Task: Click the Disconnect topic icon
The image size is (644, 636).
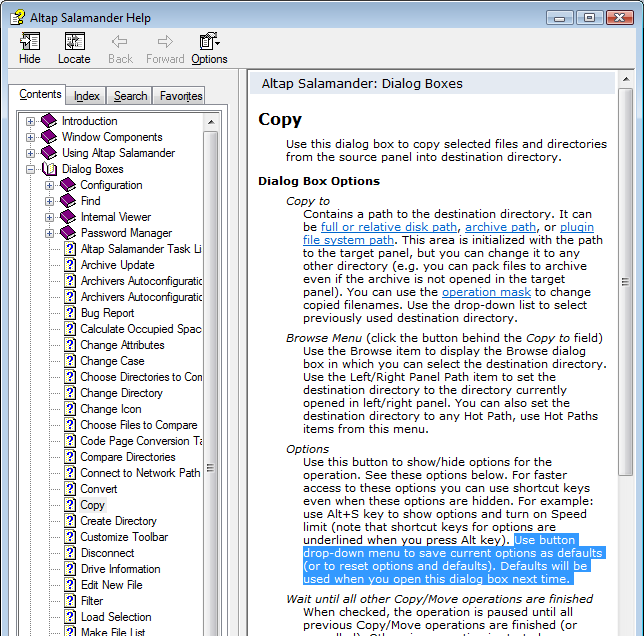Action: [x=70, y=553]
